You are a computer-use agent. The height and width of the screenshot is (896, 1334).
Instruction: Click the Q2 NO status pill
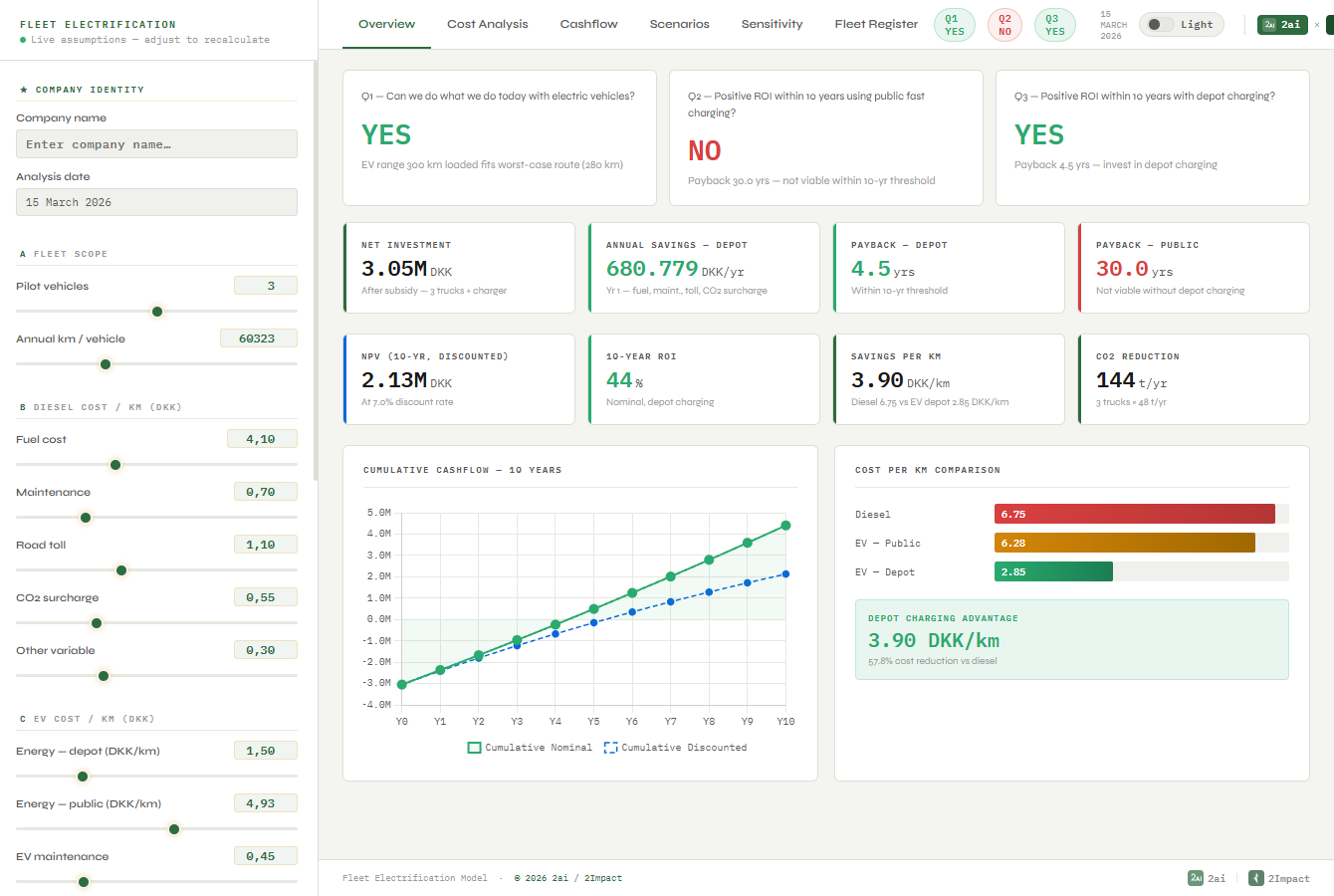[1004, 25]
